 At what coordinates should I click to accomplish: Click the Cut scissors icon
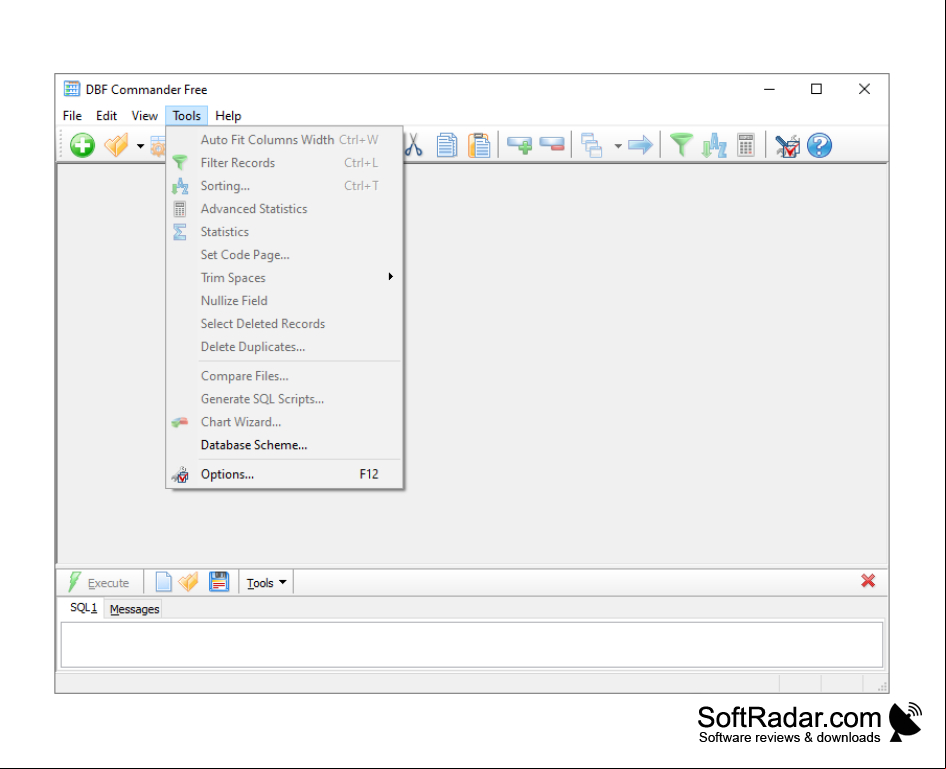click(x=413, y=145)
